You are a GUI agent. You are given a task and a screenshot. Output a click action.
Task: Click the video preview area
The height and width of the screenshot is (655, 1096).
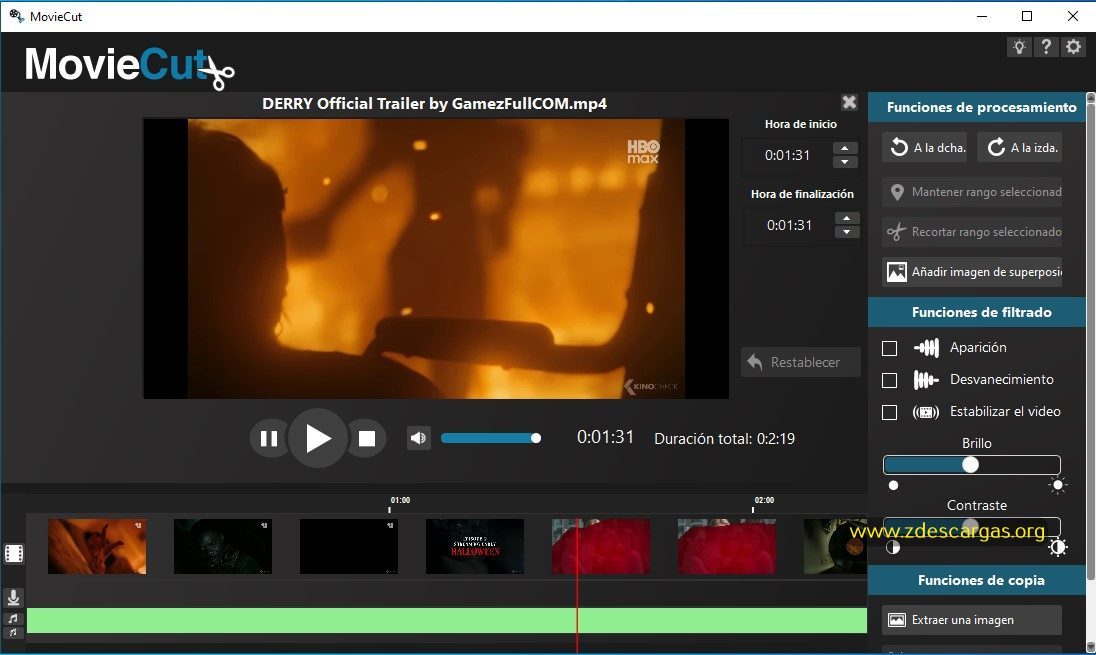(436, 259)
